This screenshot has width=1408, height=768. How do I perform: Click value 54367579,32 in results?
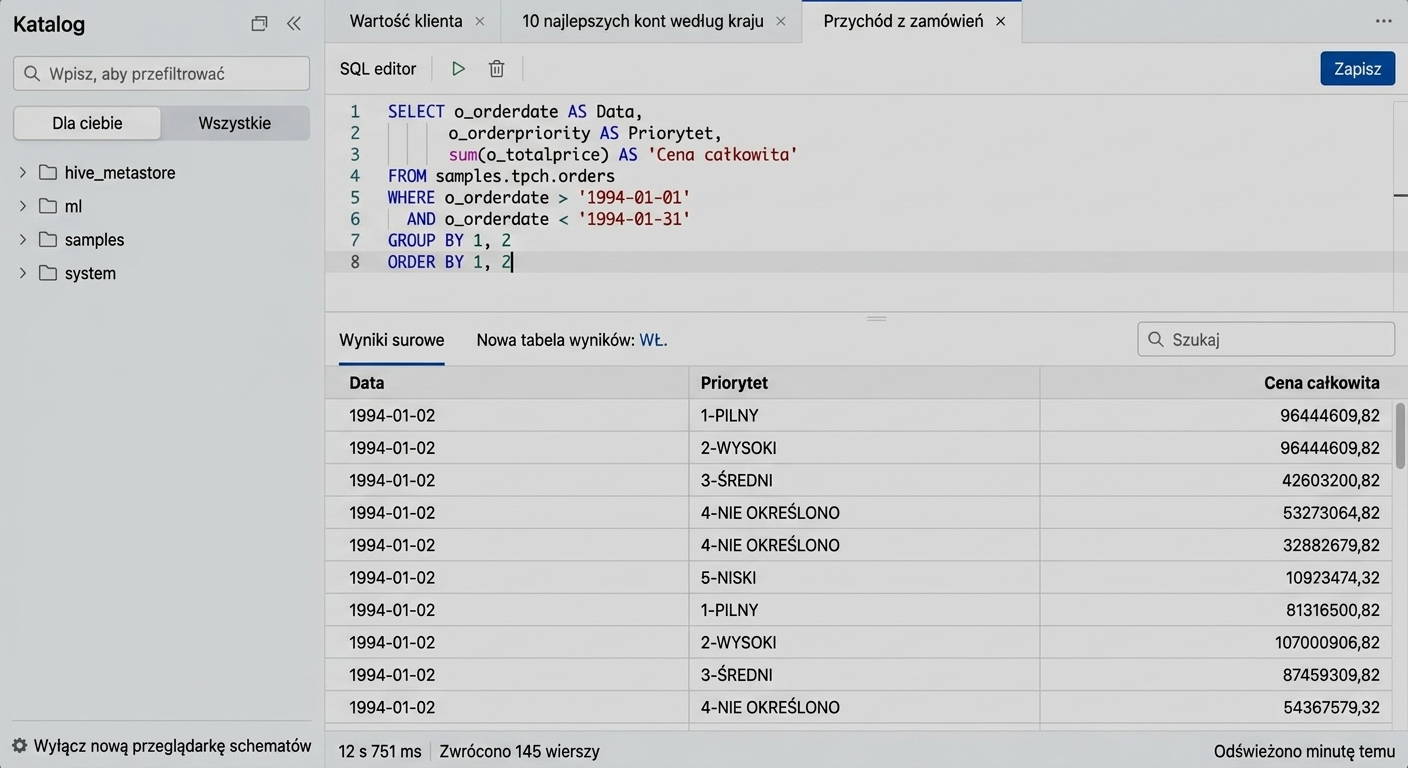[1332, 707]
